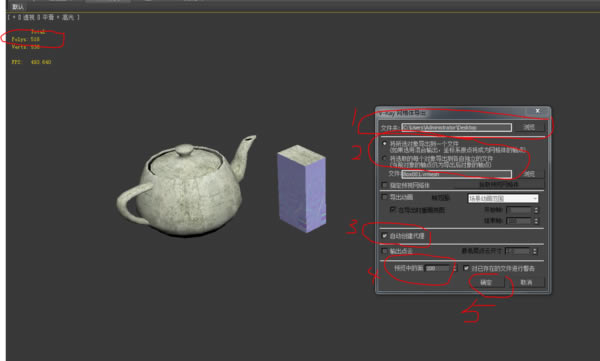The image size is (600, 361).
Task: Toggle the 导出动画 export animation checkbox
Action: (385, 197)
